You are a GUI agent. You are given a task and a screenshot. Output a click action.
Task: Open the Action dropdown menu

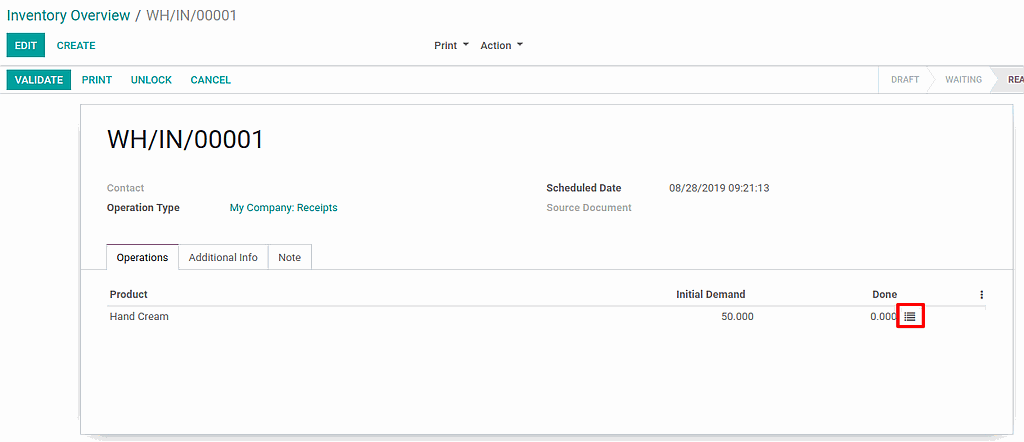501,46
